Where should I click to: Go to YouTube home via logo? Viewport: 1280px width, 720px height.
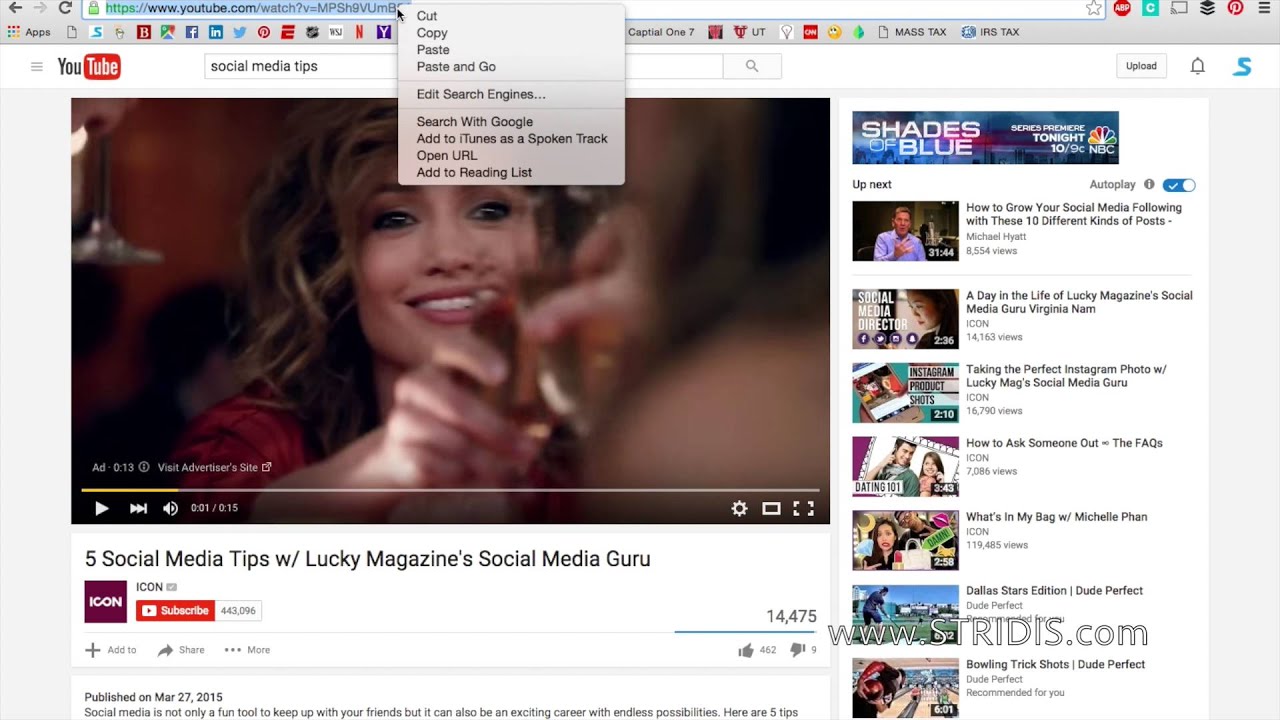(89, 67)
